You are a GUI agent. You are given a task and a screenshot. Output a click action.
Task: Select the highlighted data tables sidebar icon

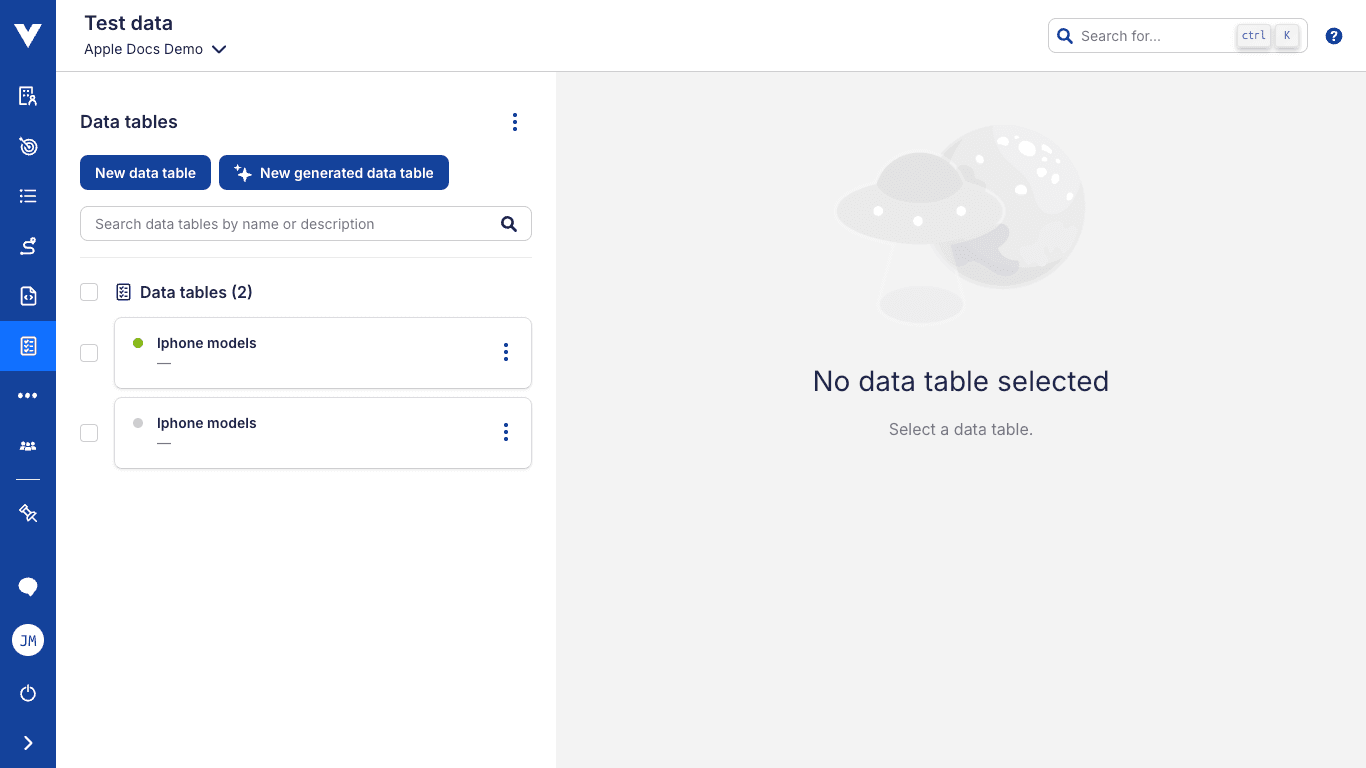pos(27,346)
